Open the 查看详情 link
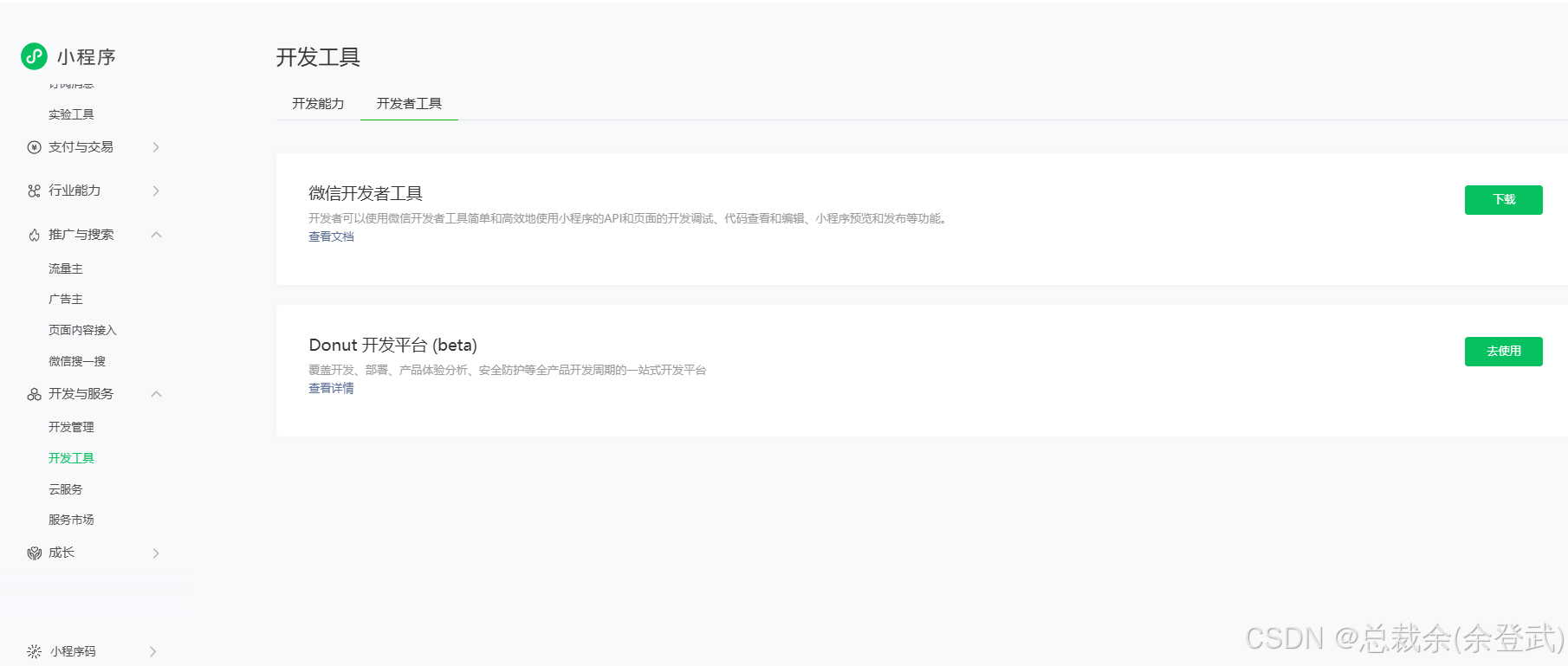The width and height of the screenshot is (1568, 666). [x=331, y=388]
